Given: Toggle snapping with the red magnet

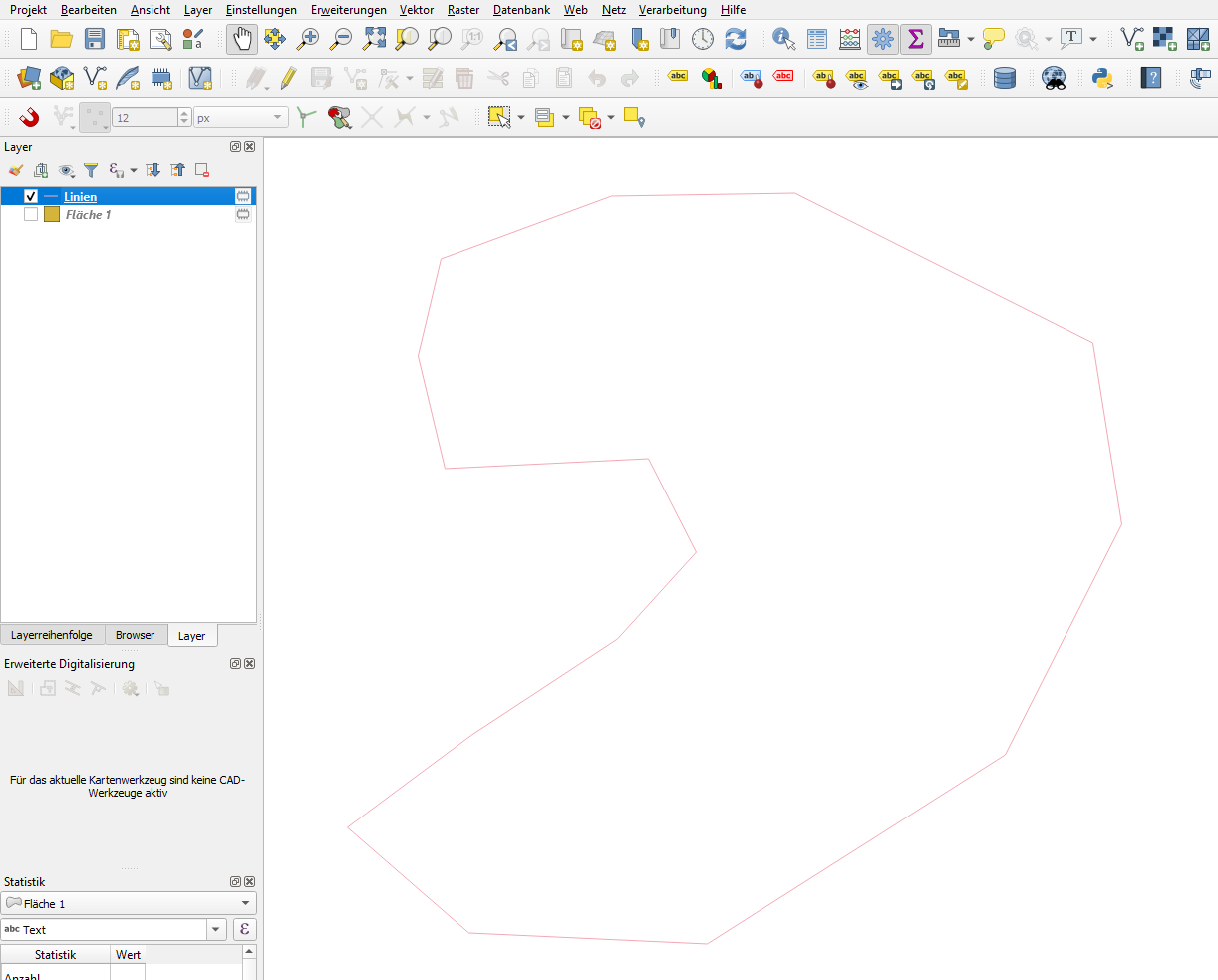Looking at the screenshot, I should 29,118.
